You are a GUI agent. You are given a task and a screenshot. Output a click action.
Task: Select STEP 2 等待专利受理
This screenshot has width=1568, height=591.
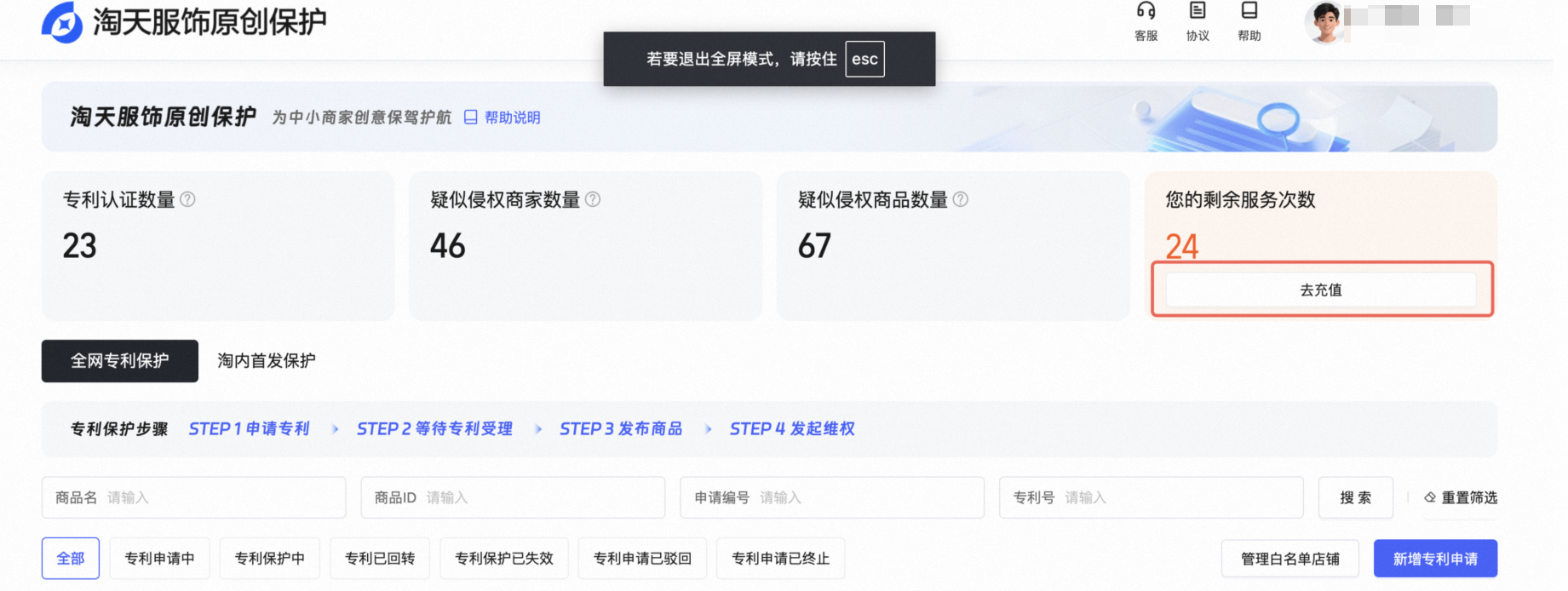(x=434, y=428)
